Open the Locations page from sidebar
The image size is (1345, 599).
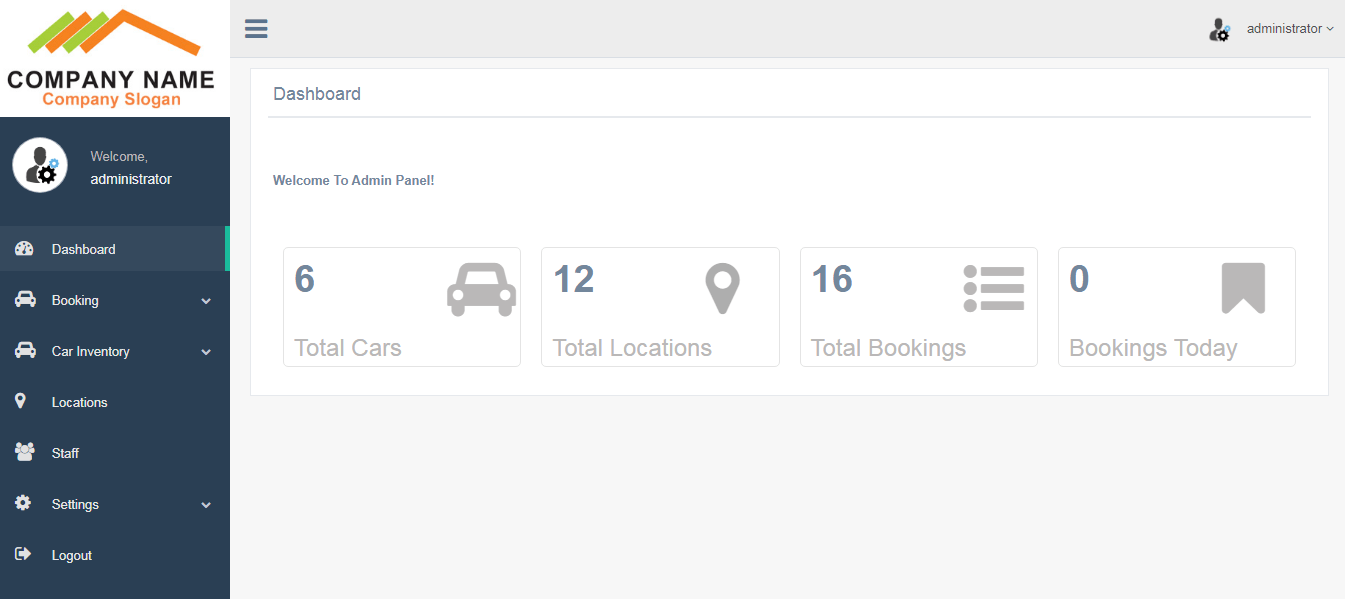tap(80, 401)
